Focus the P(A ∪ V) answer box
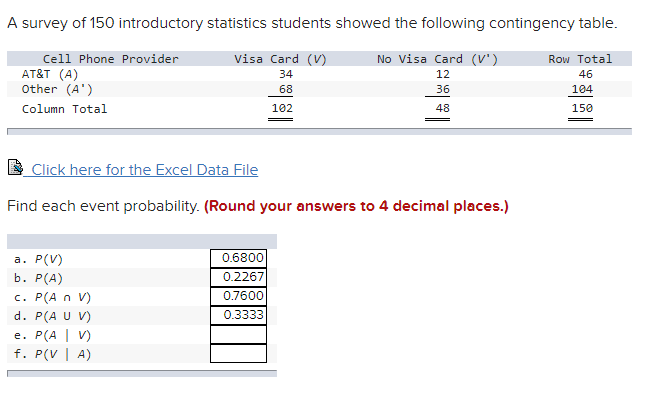Image resolution: width=661 pixels, height=406 pixels. point(238,315)
